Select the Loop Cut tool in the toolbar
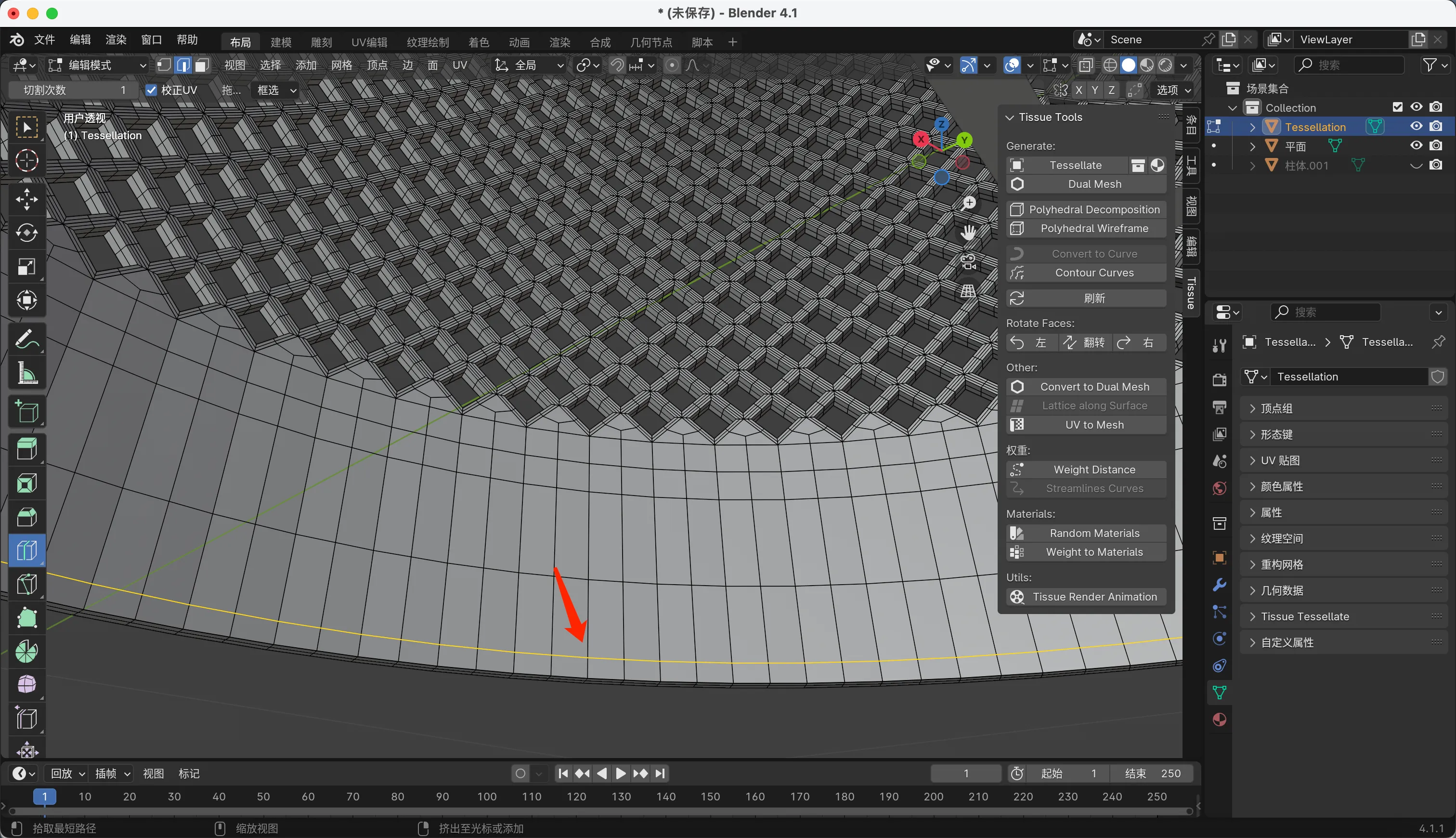 [26, 550]
